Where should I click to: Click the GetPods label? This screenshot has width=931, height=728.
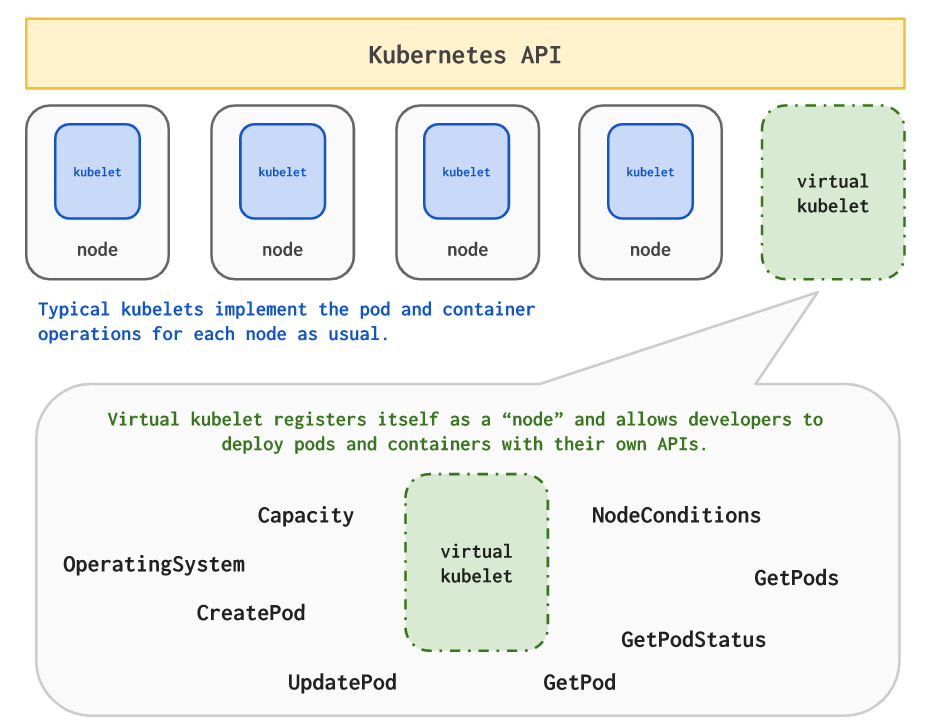(796, 578)
